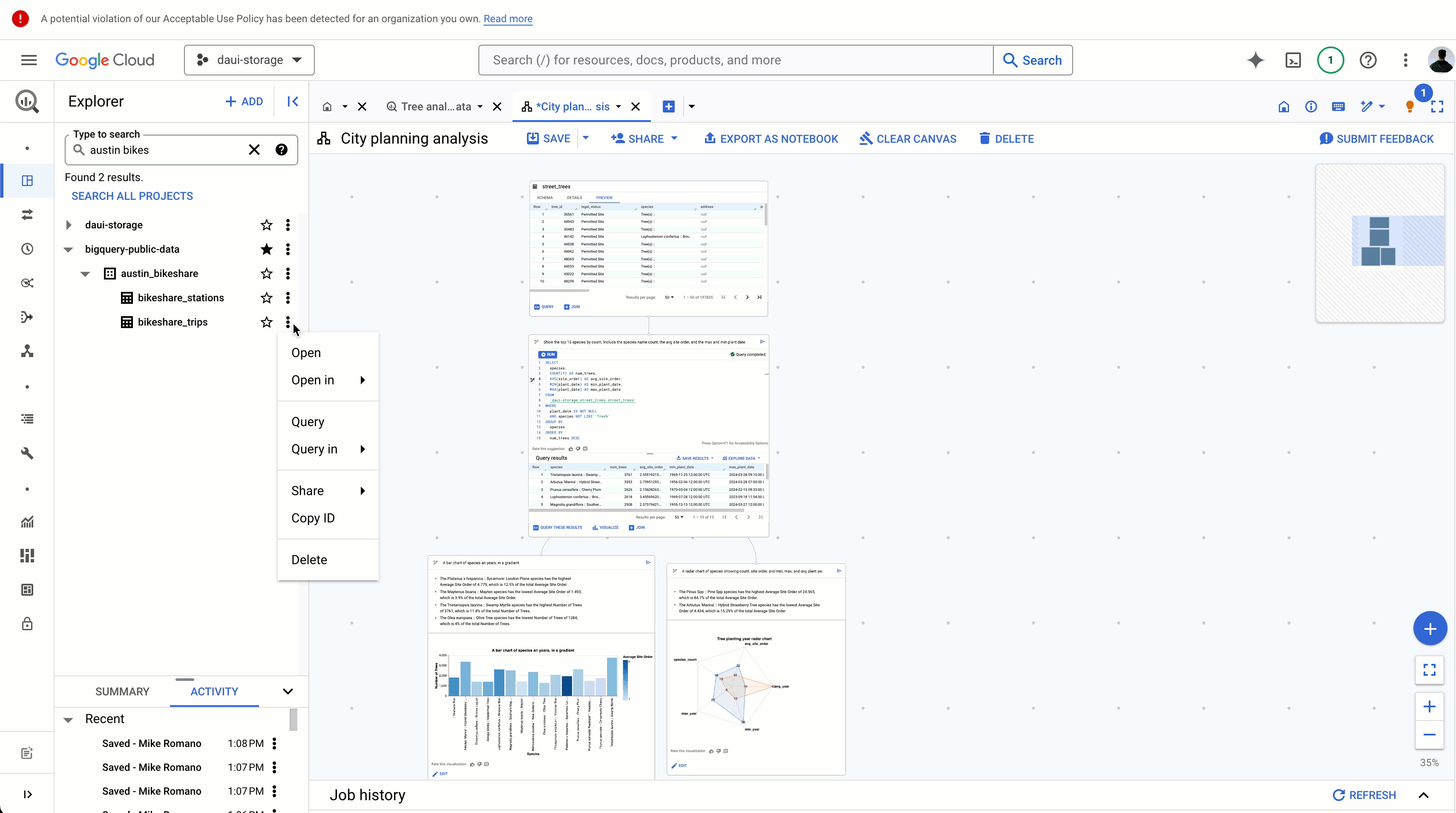The width and height of the screenshot is (1456, 813).
Task: Click the Tree analysis tab
Action: click(436, 106)
